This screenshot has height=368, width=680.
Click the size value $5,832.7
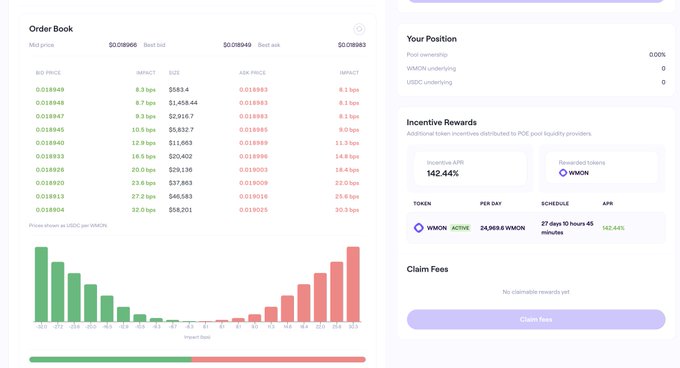tap(181, 130)
